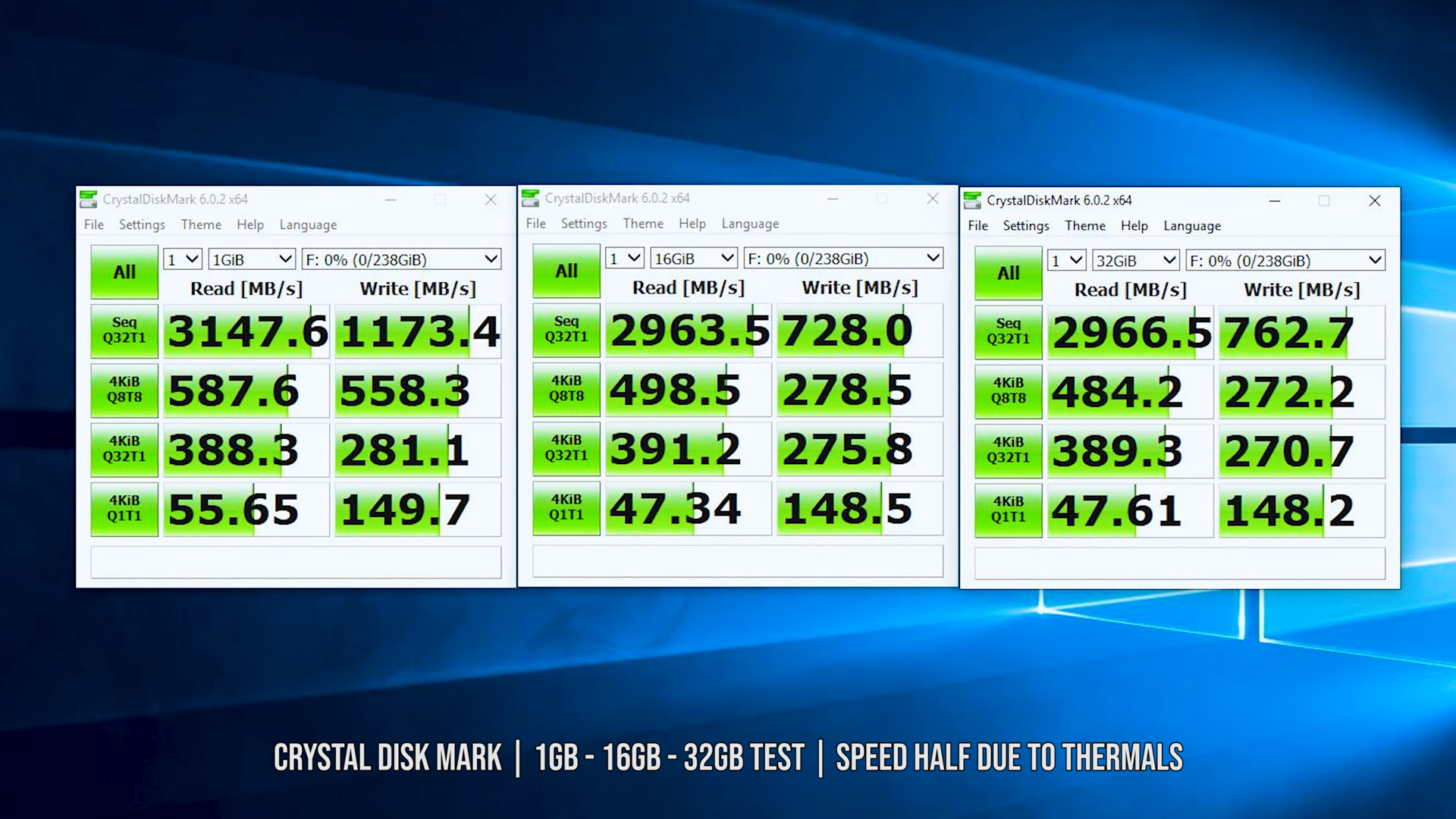Image resolution: width=1456 pixels, height=819 pixels.
Task: Open Theme menu in the 1GiB window
Action: coord(201,224)
